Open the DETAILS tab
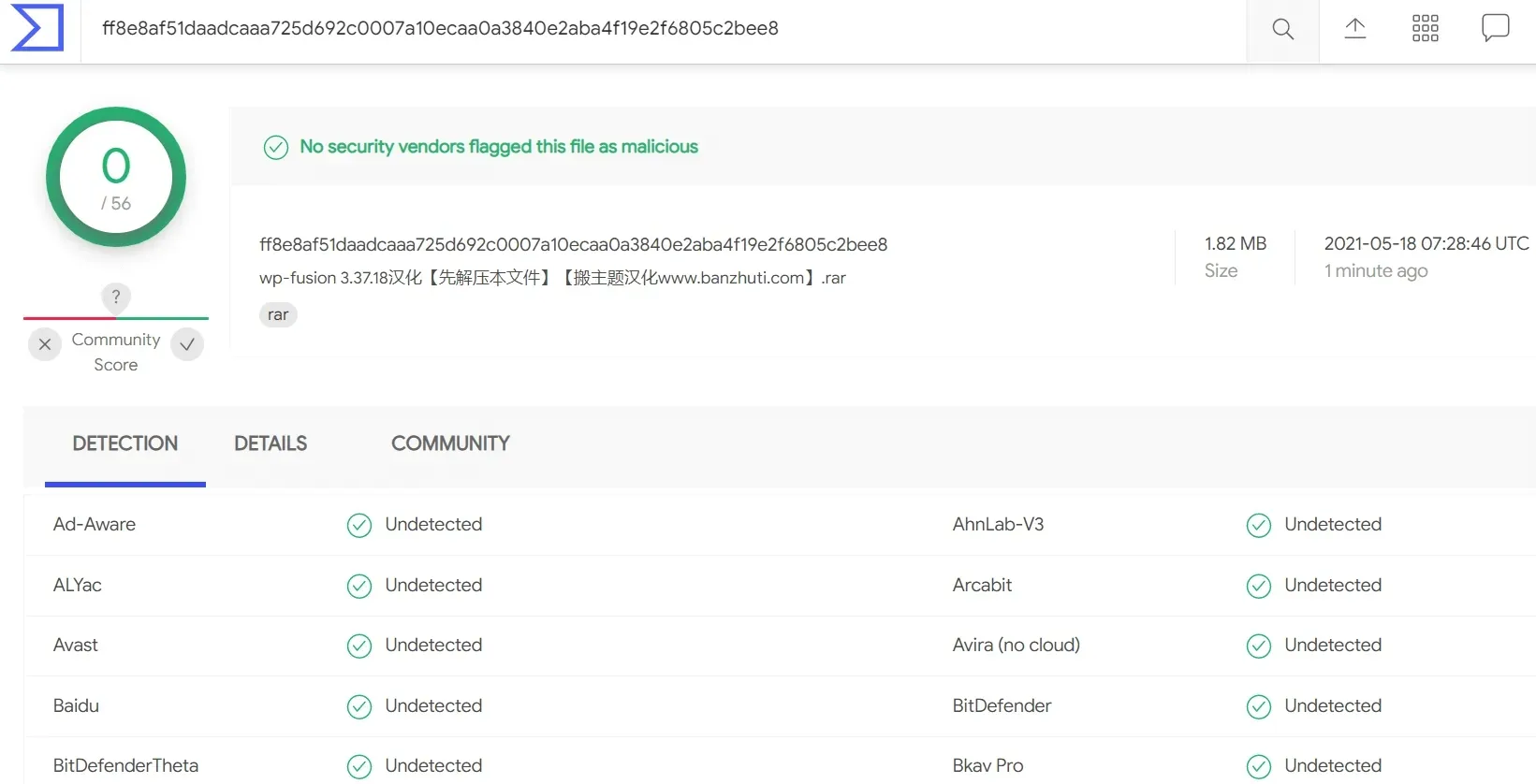This screenshot has height=784, width=1536. click(x=271, y=443)
